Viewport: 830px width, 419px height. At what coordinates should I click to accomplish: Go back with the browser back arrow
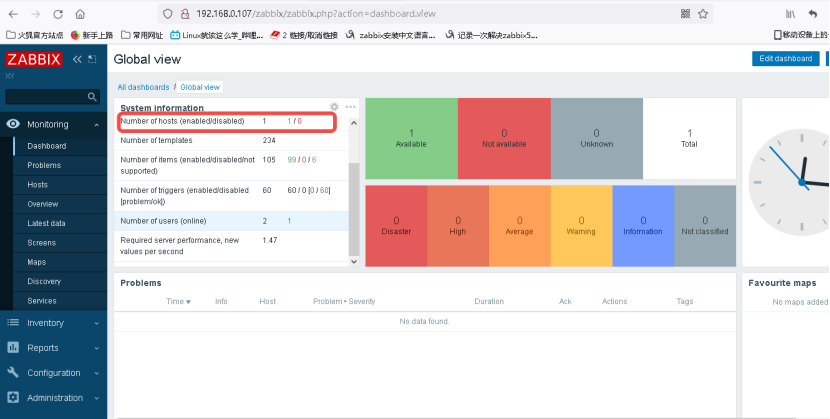pyautogui.click(x=13, y=14)
